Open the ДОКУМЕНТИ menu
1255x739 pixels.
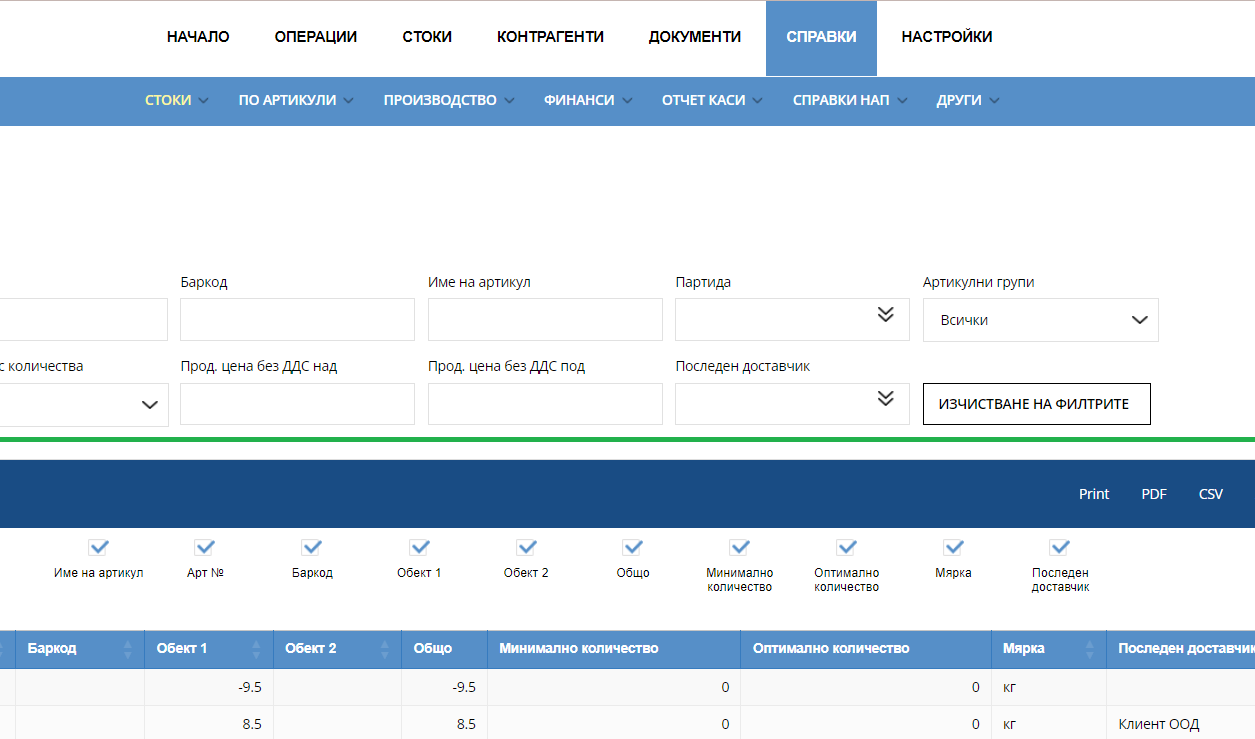695,37
